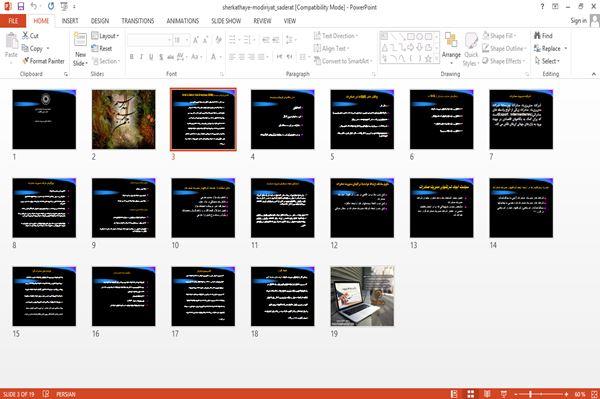Screen dimensions: 600x399
Task: Open the TRANSITIONS ribbon tab
Action: pyautogui.click(x=138, y=21)
